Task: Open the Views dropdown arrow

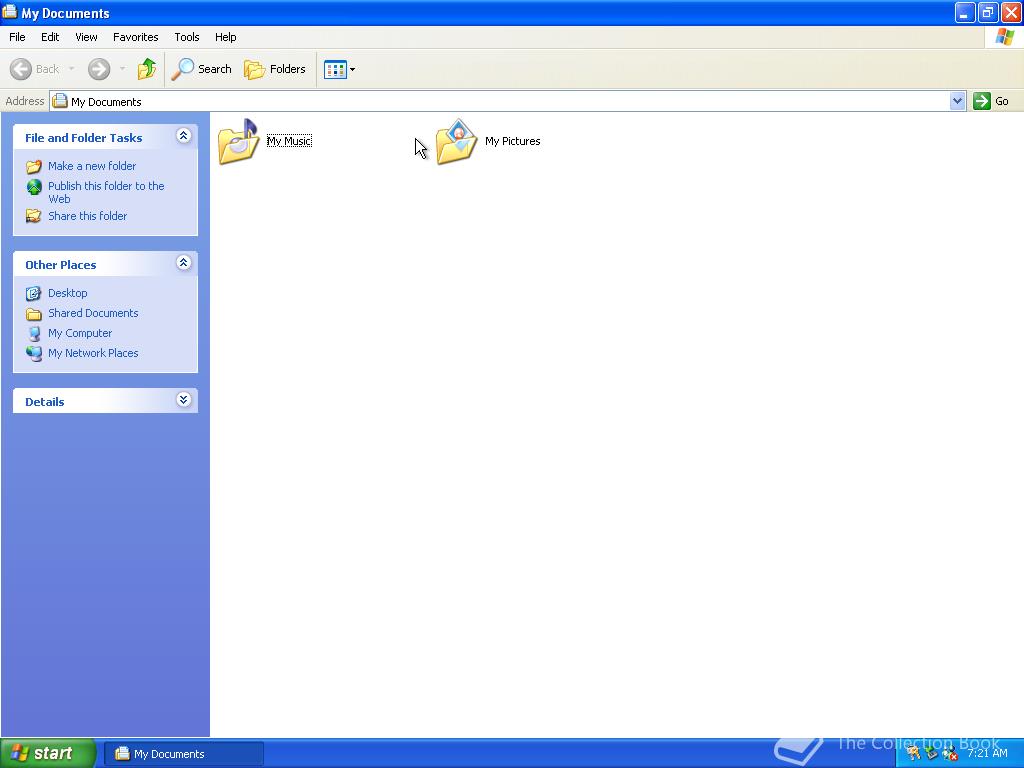Action: point(353,69)
